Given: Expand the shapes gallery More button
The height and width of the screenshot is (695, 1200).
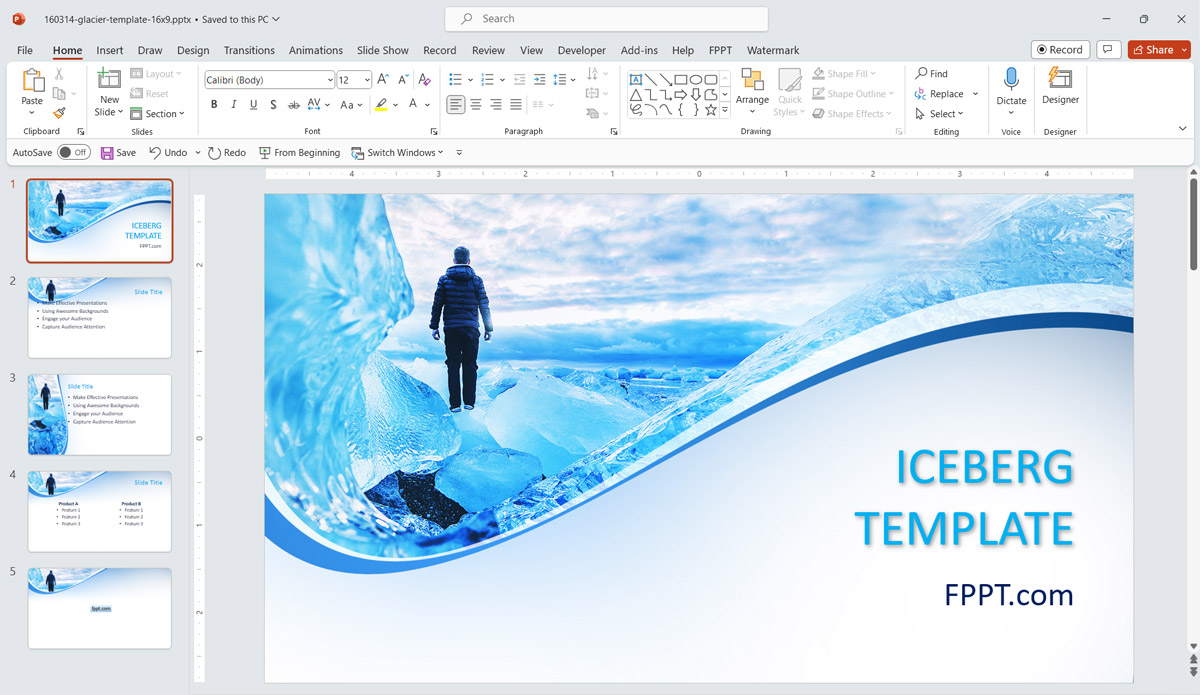Looking at the screenshot, I should (725, 110).
